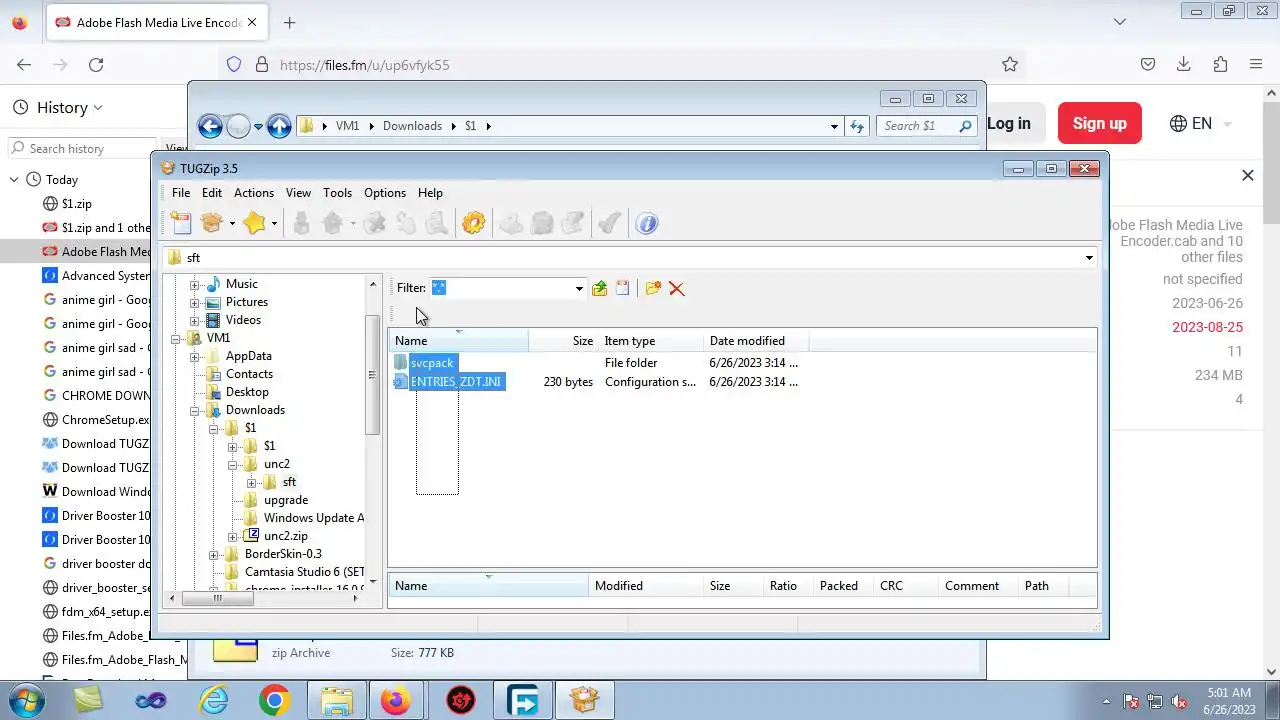The width and height of the screenshot is (1280, 720).
Task: Click the Firefox reload page icon
Action: (96, 64)
